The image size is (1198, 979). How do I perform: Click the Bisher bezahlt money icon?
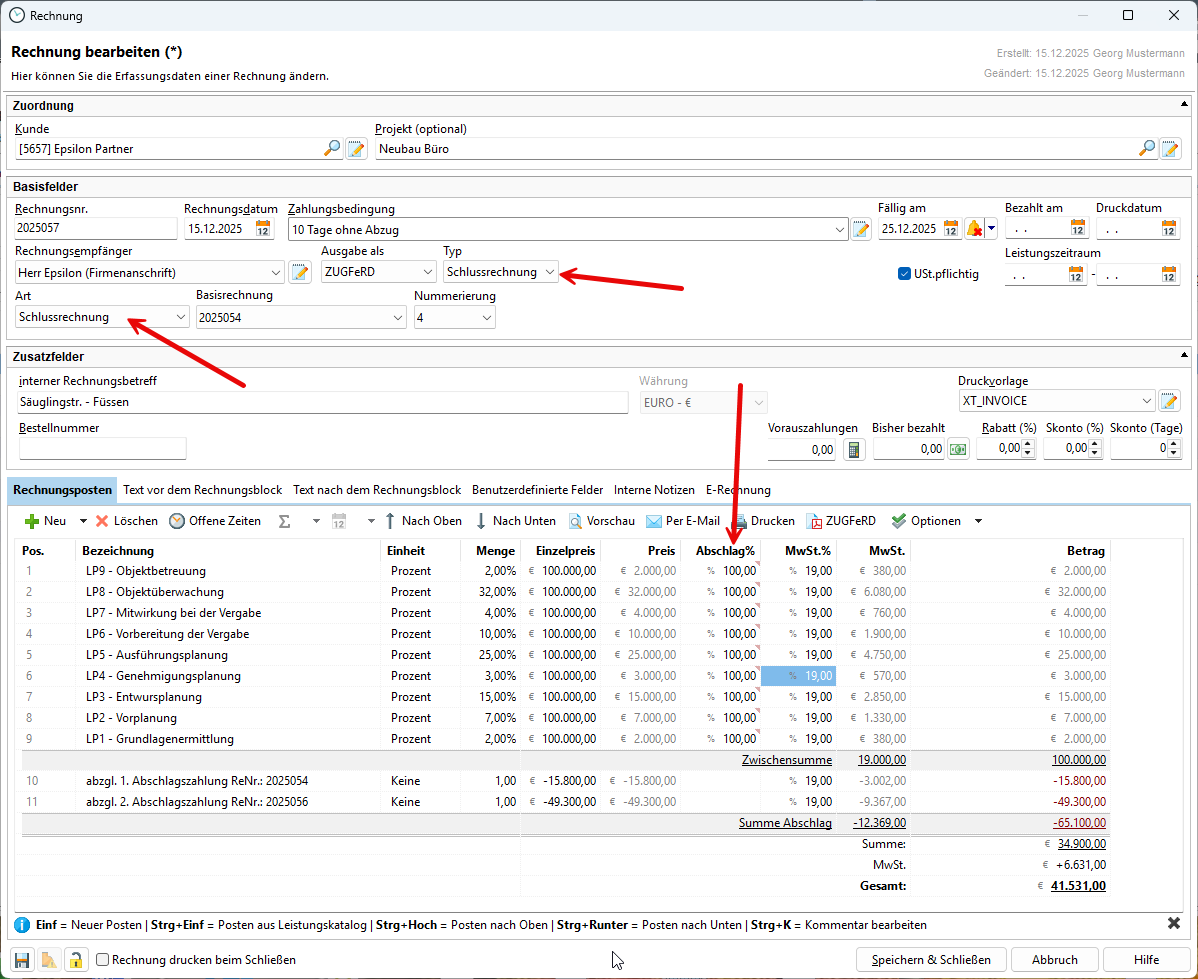(x=959, y=449)
